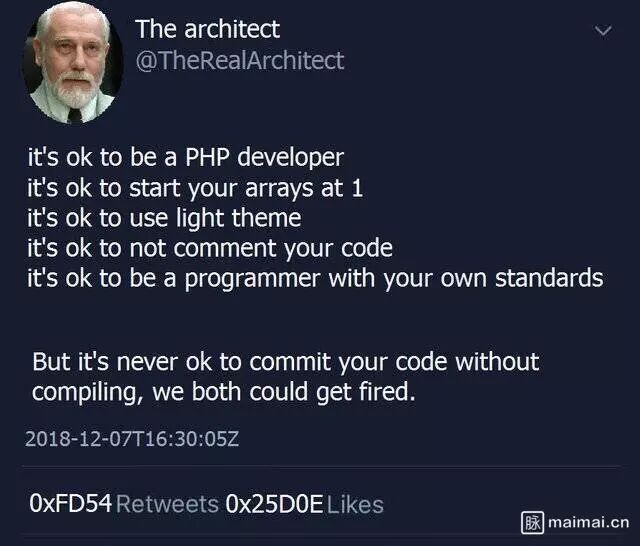Click the 0x25D0E like count

274,503
